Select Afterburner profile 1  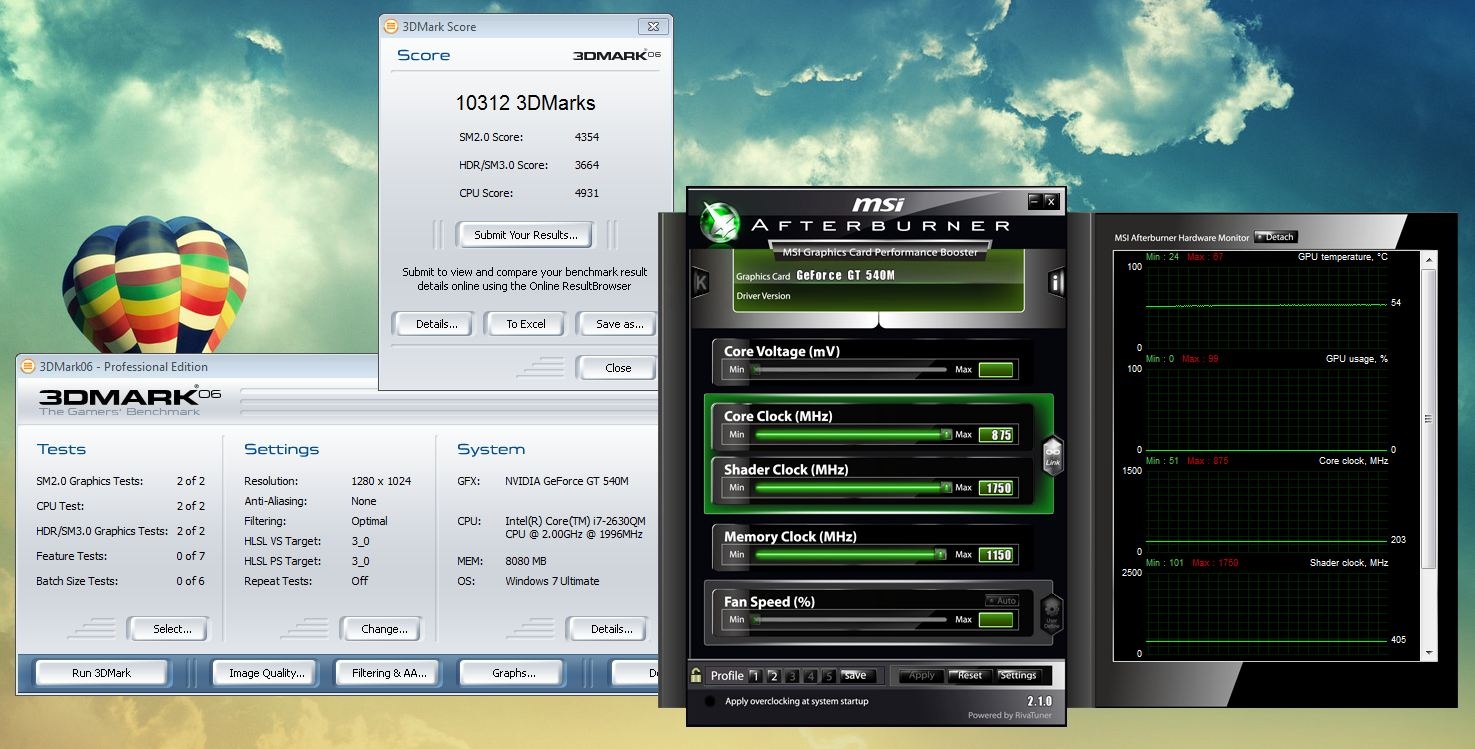pyautogui.click(x=756, y=676)
